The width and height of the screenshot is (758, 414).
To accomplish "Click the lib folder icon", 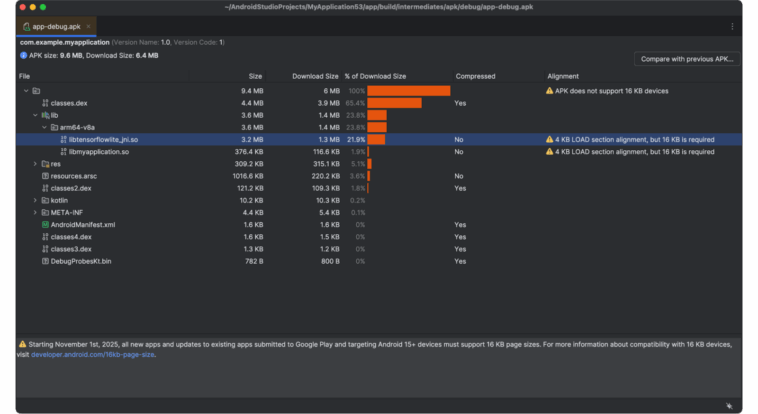I will [x=45, y=115].
